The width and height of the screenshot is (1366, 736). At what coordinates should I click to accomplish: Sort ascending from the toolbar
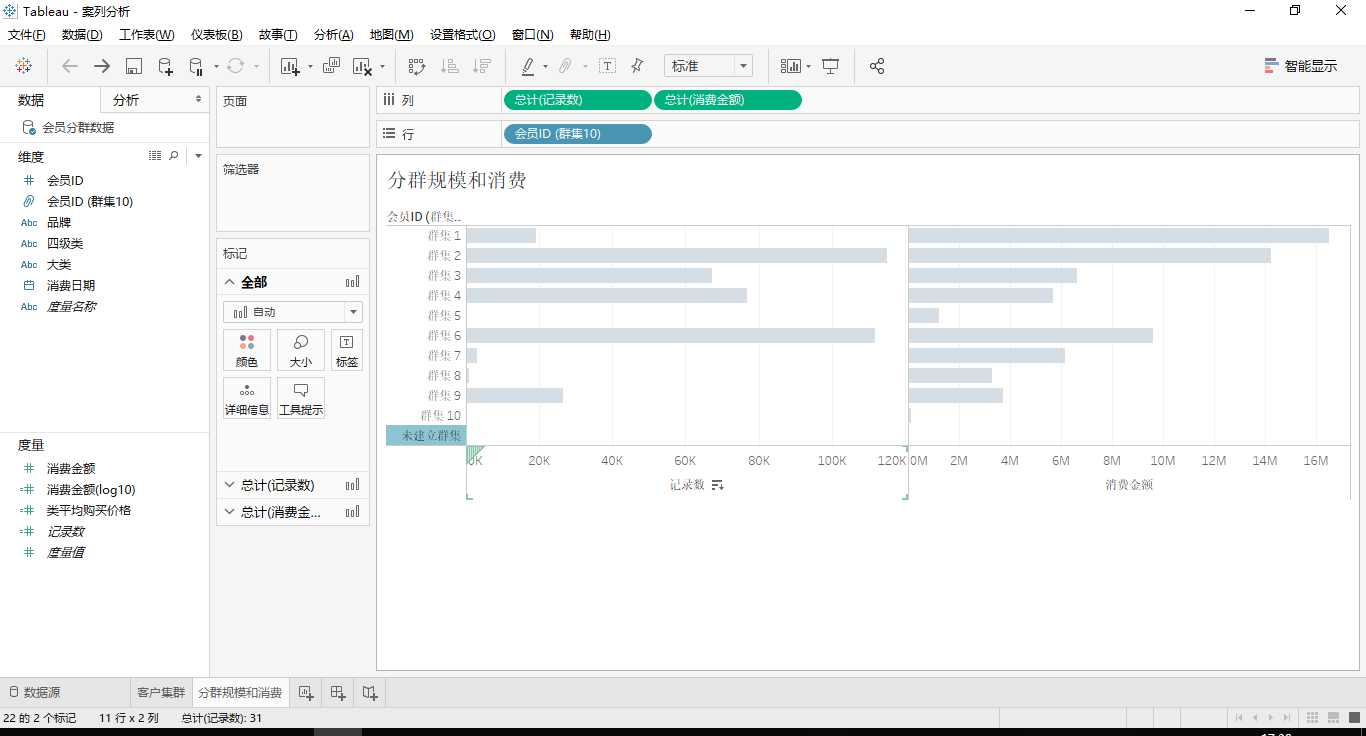click(450, 66)
